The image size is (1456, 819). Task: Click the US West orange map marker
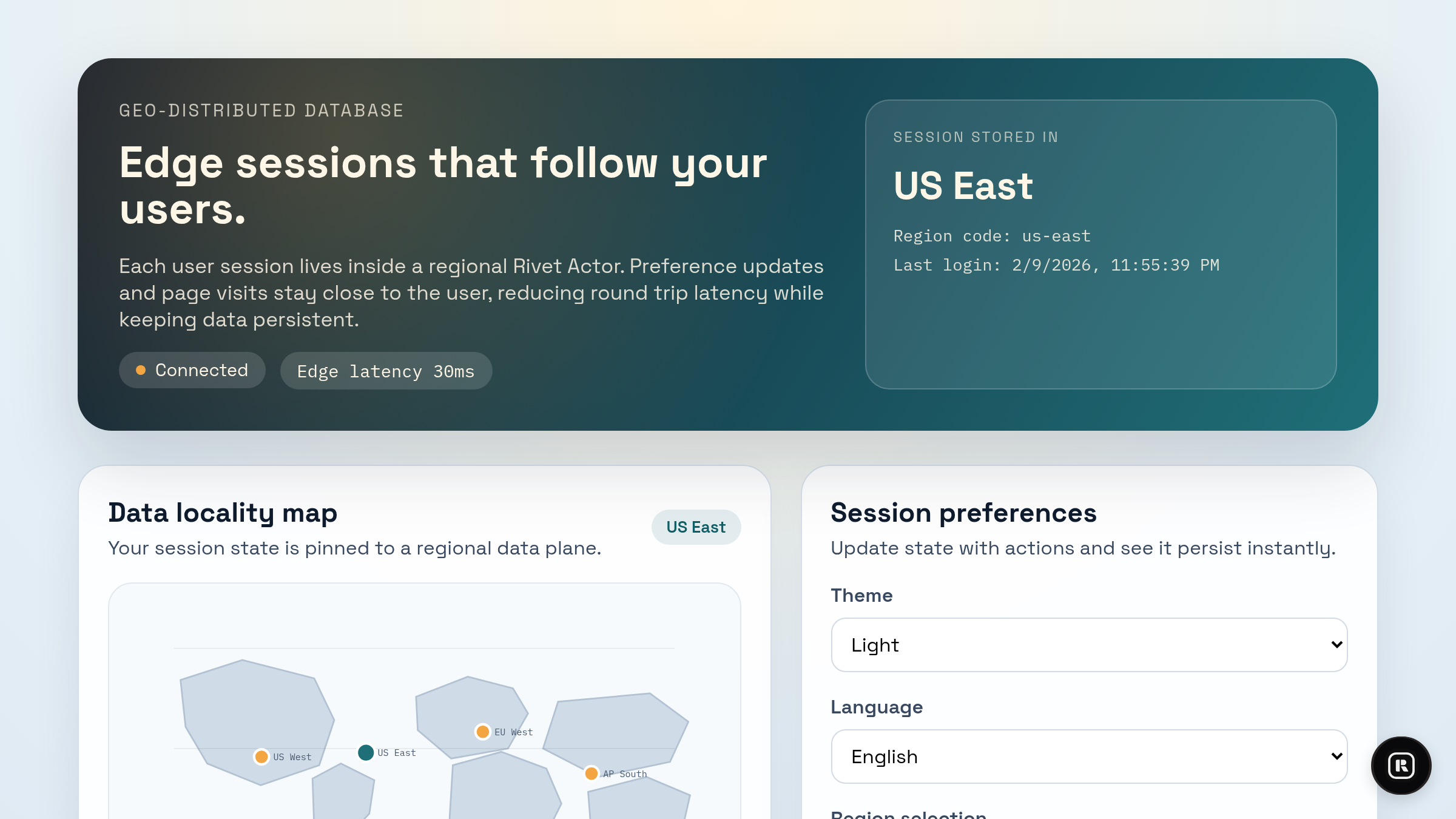[261, 757]
